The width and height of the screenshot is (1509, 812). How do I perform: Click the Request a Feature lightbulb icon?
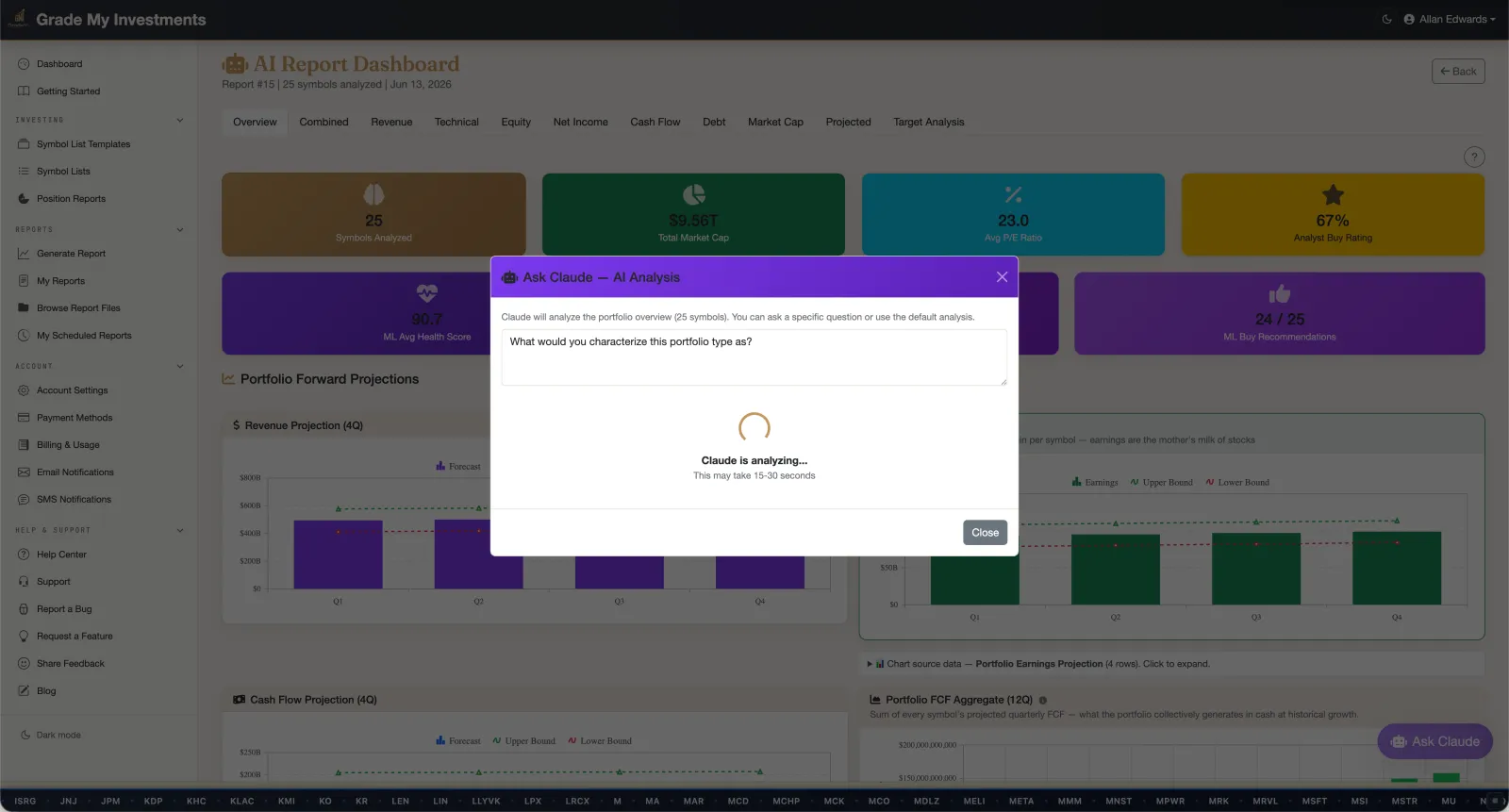pyautogui.click(x=24, y=637)
